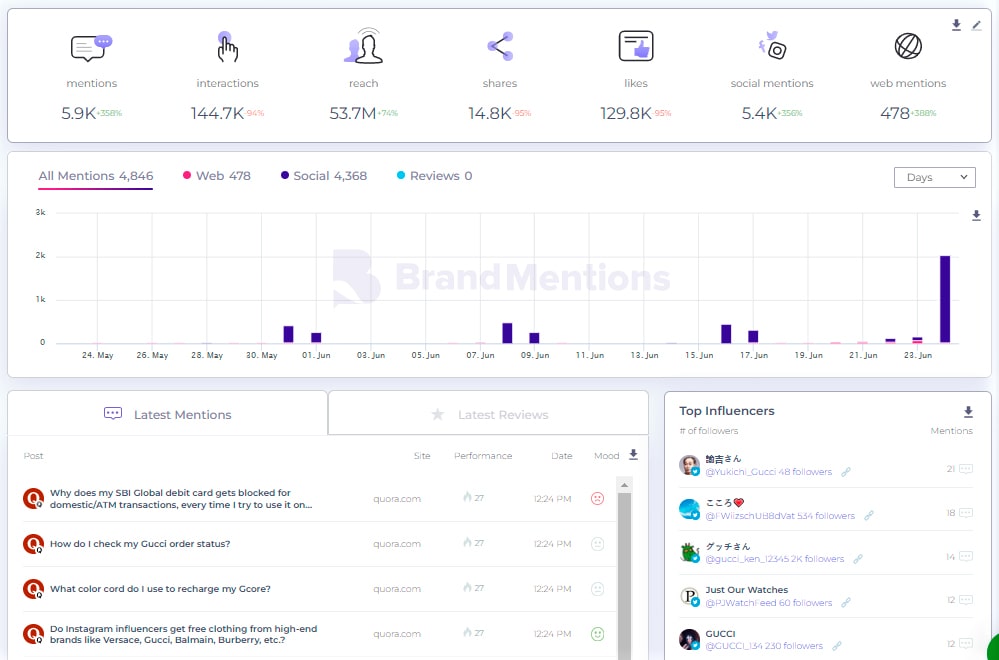Click the tall 24 Jun chart bar
Viewport: 999px width, 660px height.
point(945,299)
